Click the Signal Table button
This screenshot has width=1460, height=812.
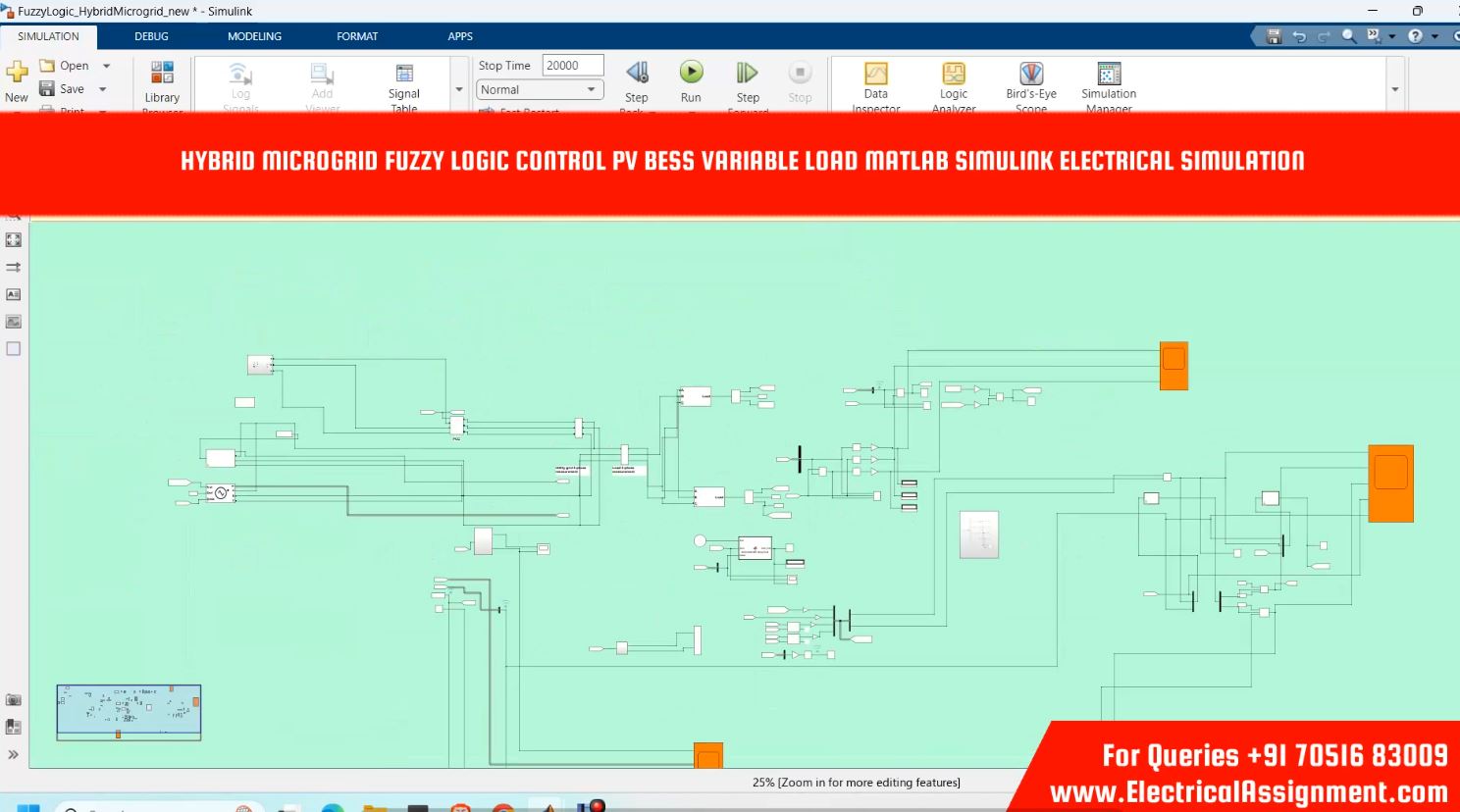pos(403,76)
